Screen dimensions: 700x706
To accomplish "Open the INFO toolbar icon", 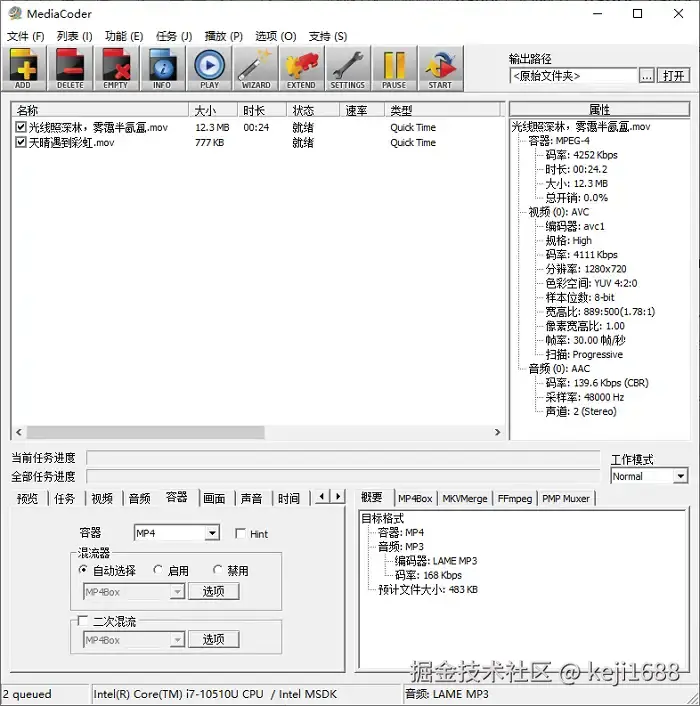I will coord(163,69).
